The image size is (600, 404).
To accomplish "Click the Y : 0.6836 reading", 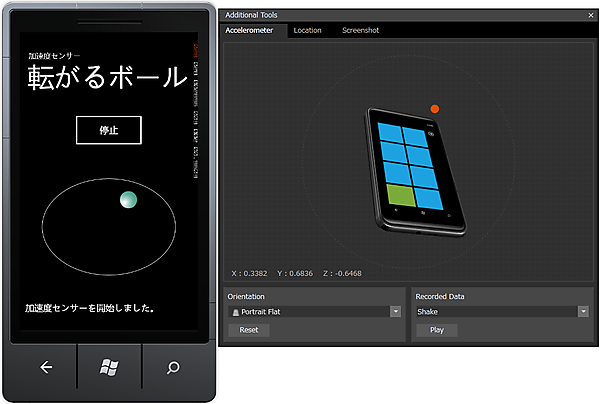I will (295, 273).
